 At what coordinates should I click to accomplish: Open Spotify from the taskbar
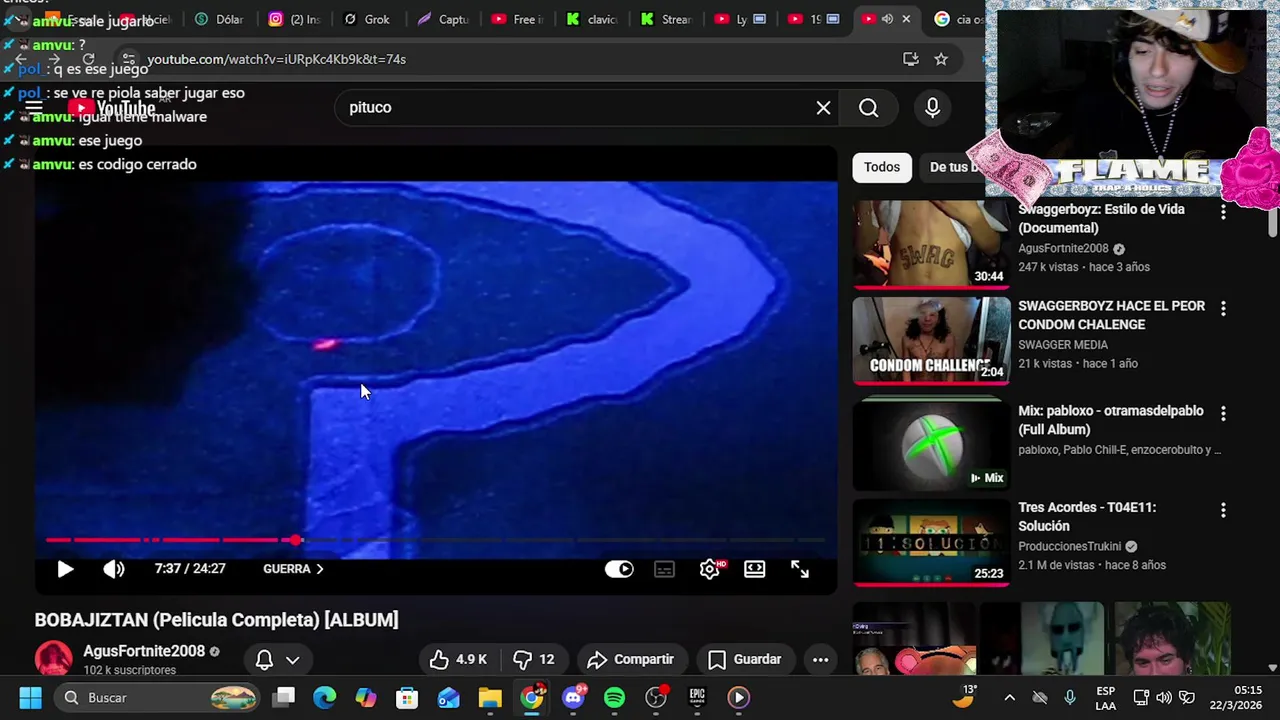(615, 698)
